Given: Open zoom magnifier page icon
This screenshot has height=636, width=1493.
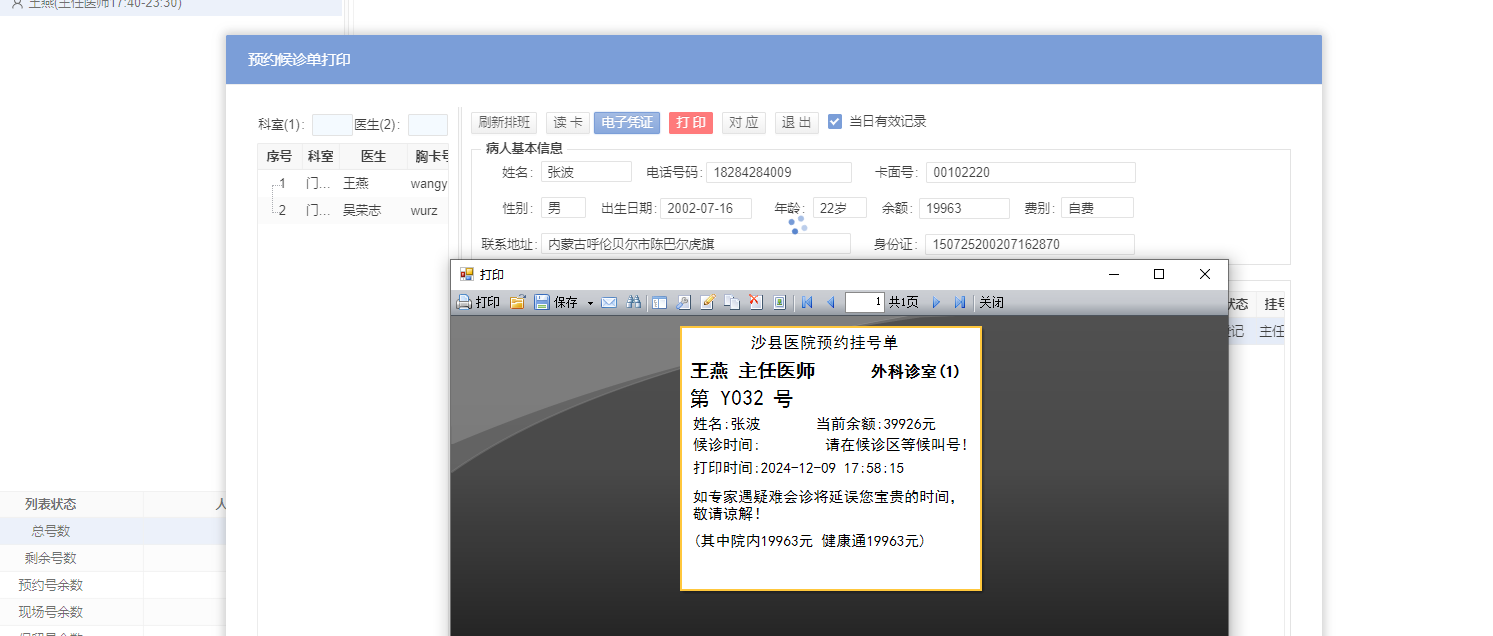Looking at the screenshot, I should (x=684, y=302).
